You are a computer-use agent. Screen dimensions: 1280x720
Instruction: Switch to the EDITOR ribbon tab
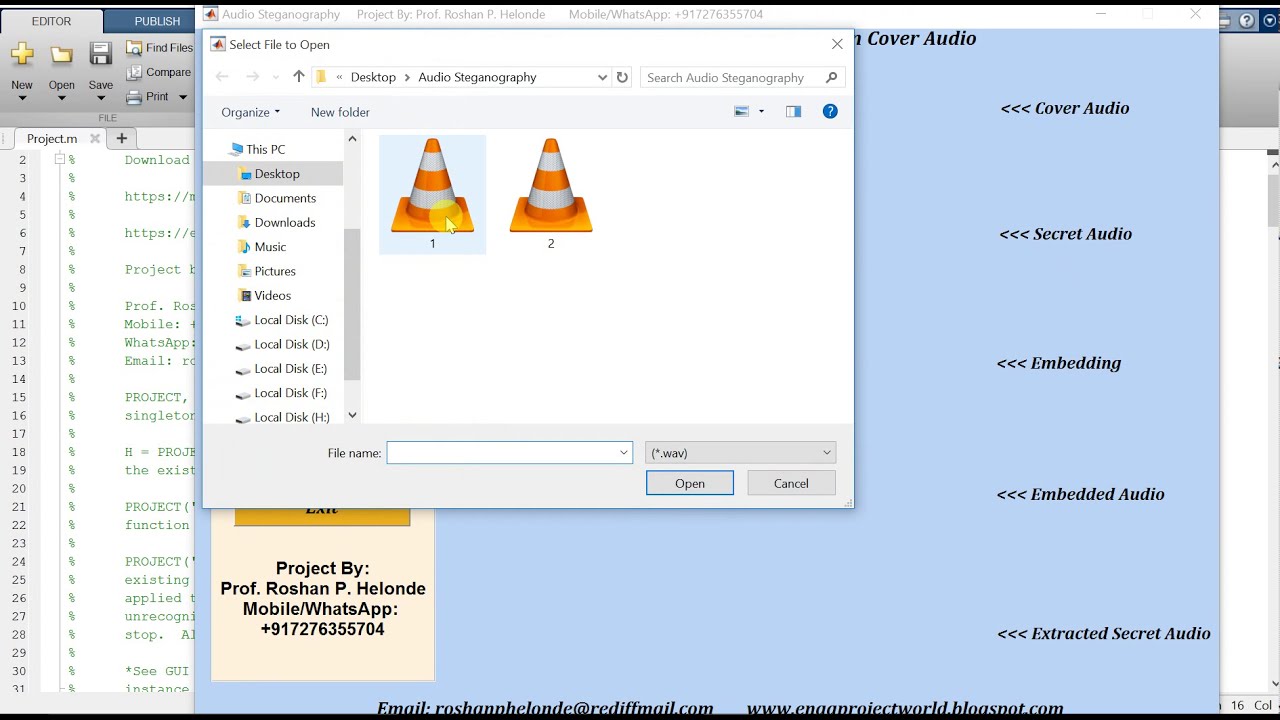click(x=51, y=21)
